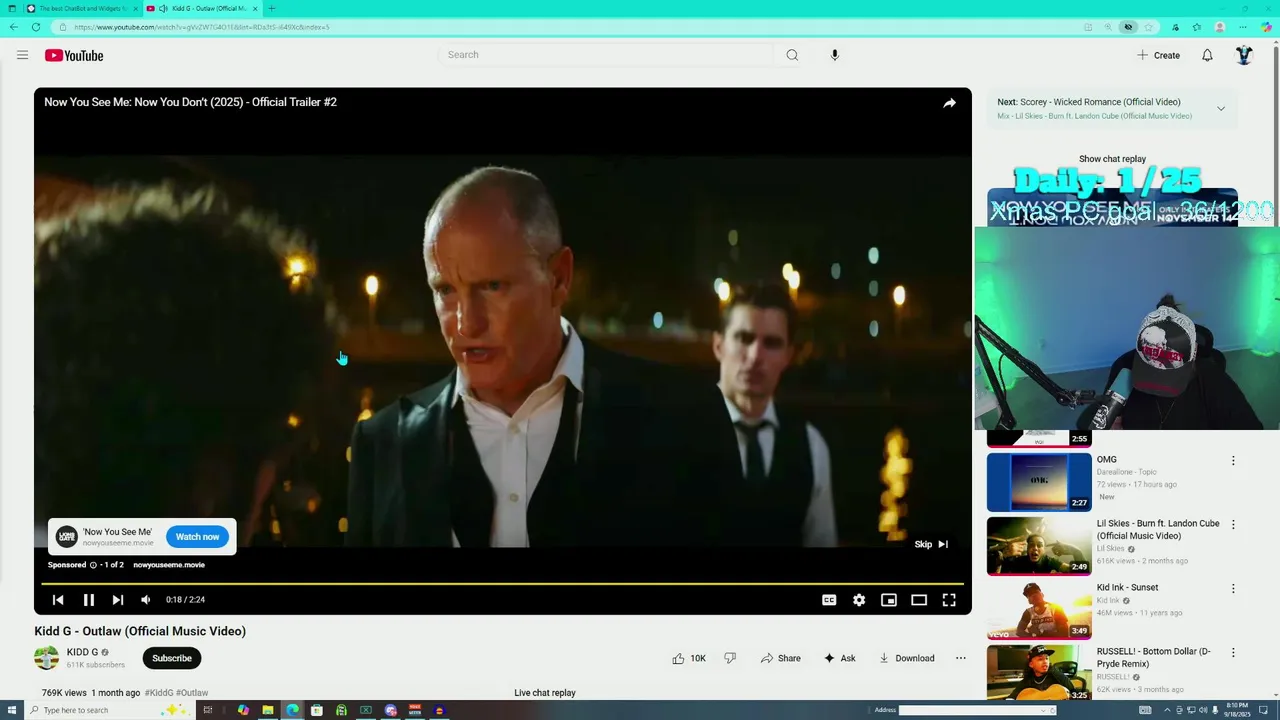Like the video with 10K likes
Screen dimensions: 1280x720
[x=689, y=658]
